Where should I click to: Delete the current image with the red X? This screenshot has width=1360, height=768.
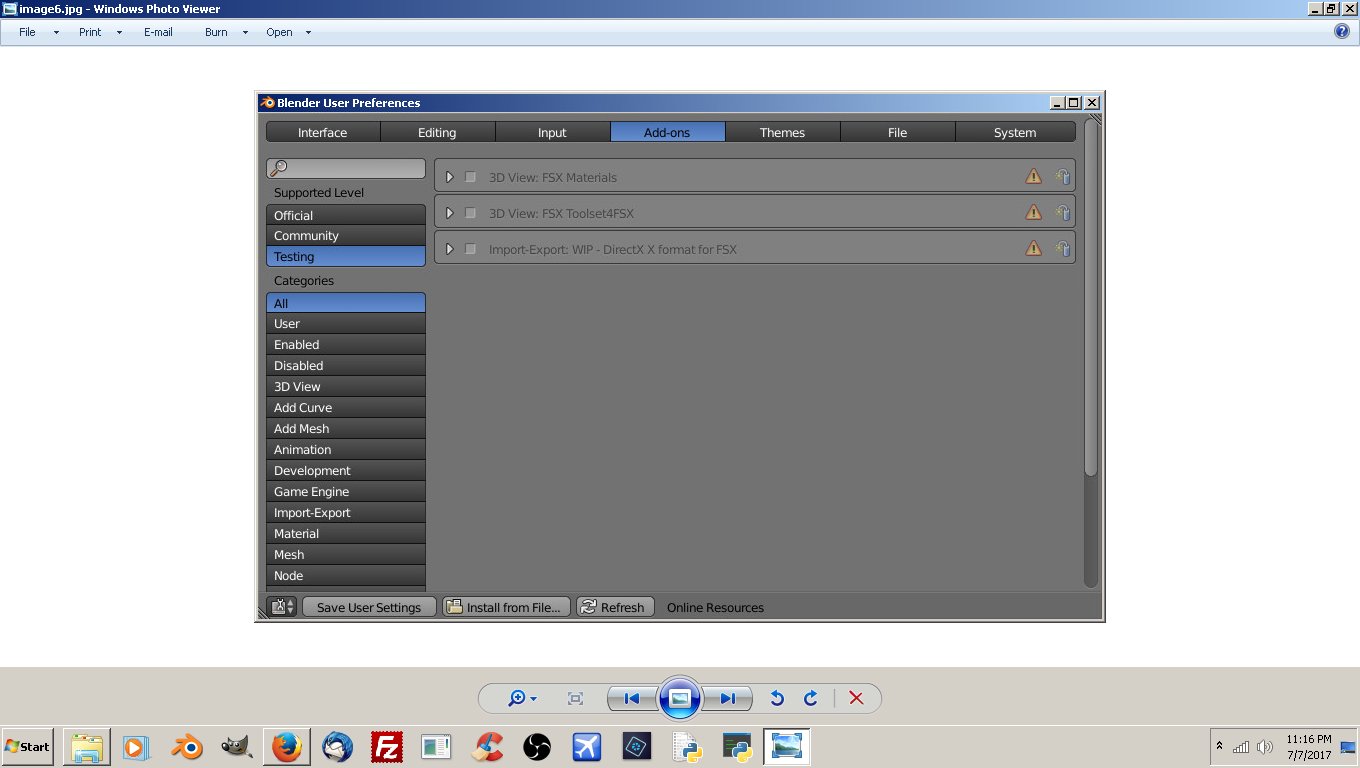tap(856, 698)
